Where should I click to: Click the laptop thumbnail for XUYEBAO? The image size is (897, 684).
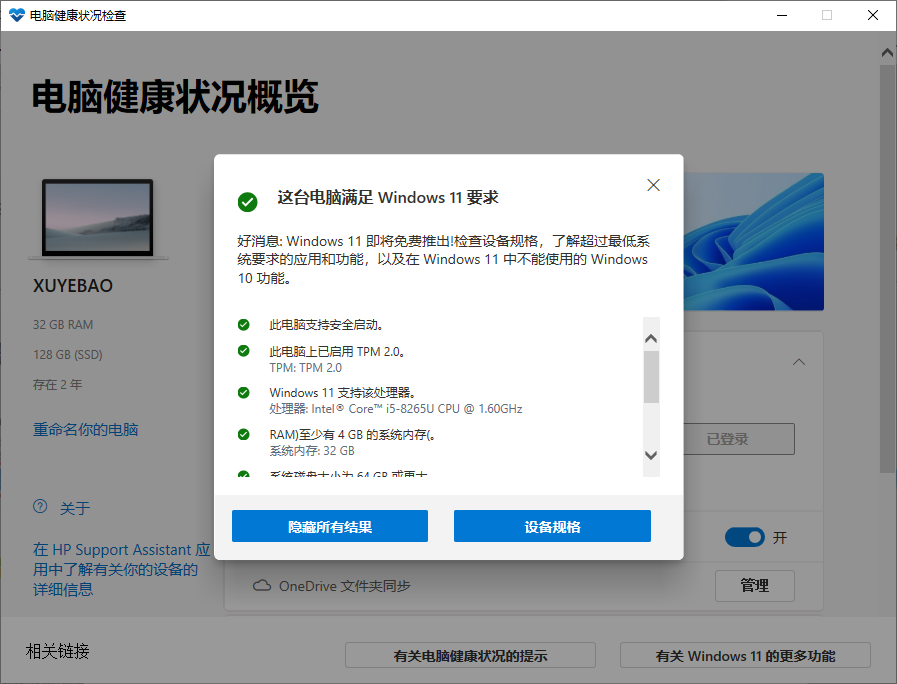coord(97,217)
